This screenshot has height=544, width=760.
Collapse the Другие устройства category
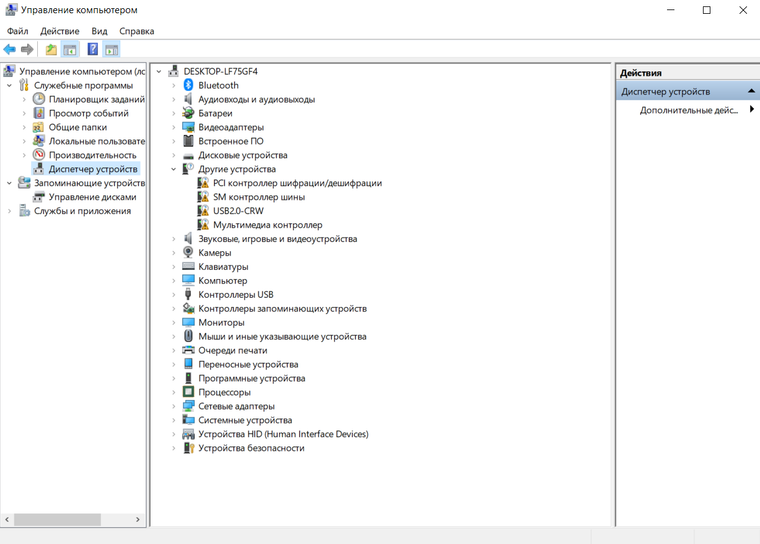click(174, 169)
